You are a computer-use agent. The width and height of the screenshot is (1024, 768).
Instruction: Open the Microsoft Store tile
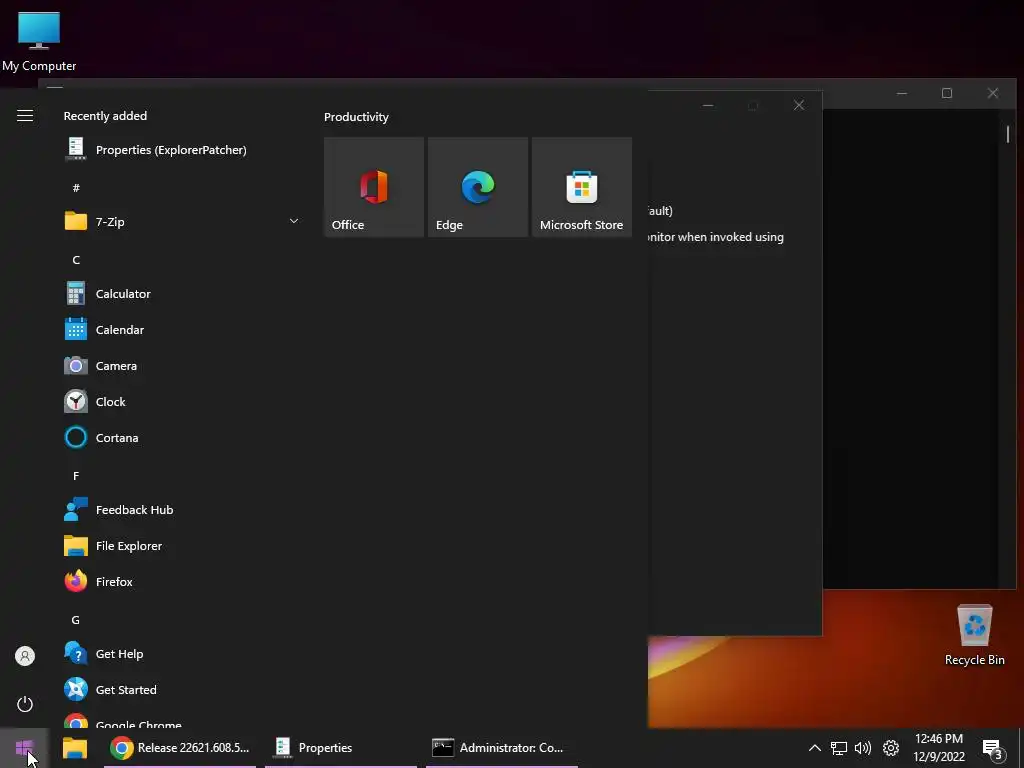click(x=581, y=187)
